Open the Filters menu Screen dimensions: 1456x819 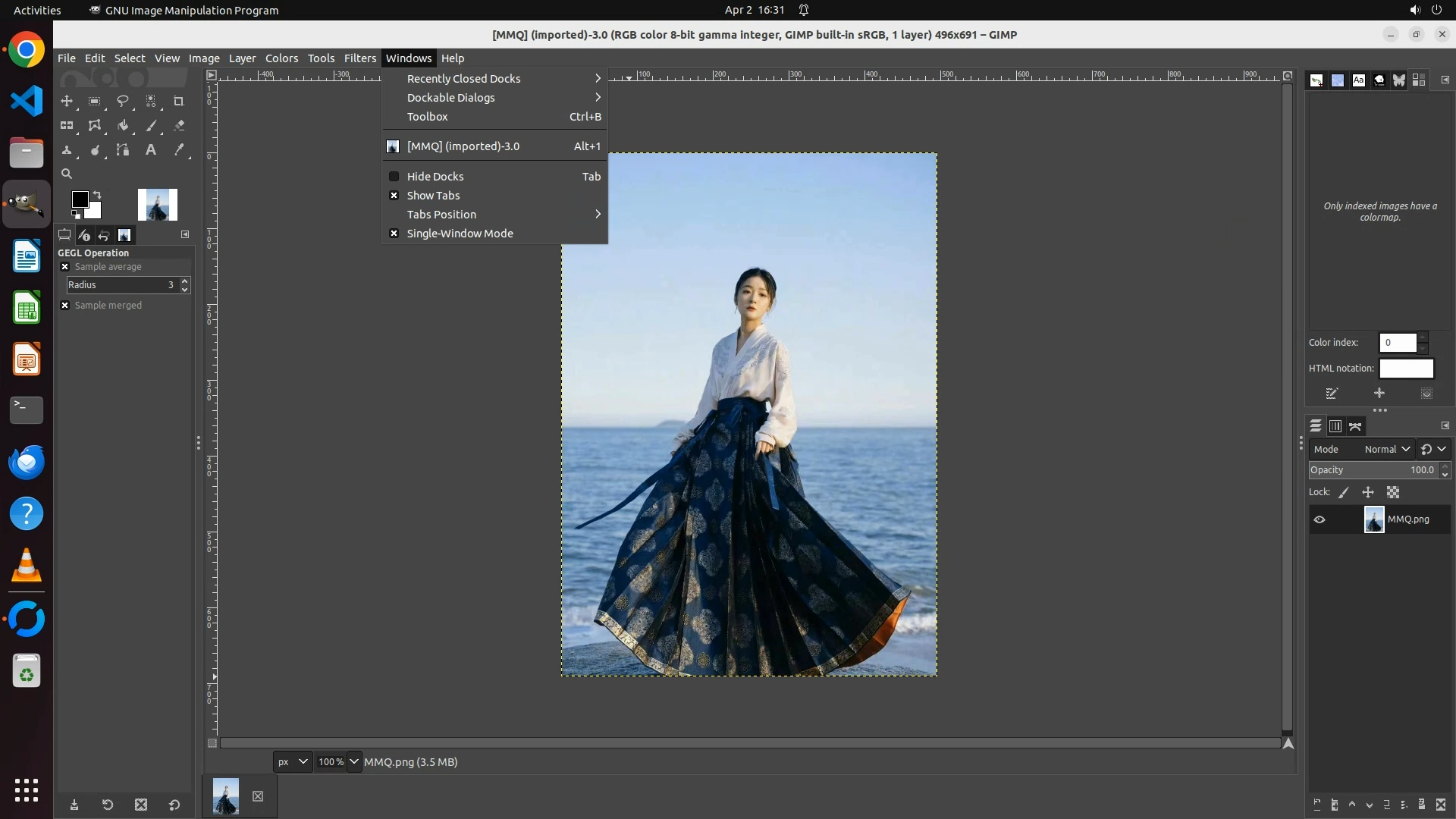(359, 58)
